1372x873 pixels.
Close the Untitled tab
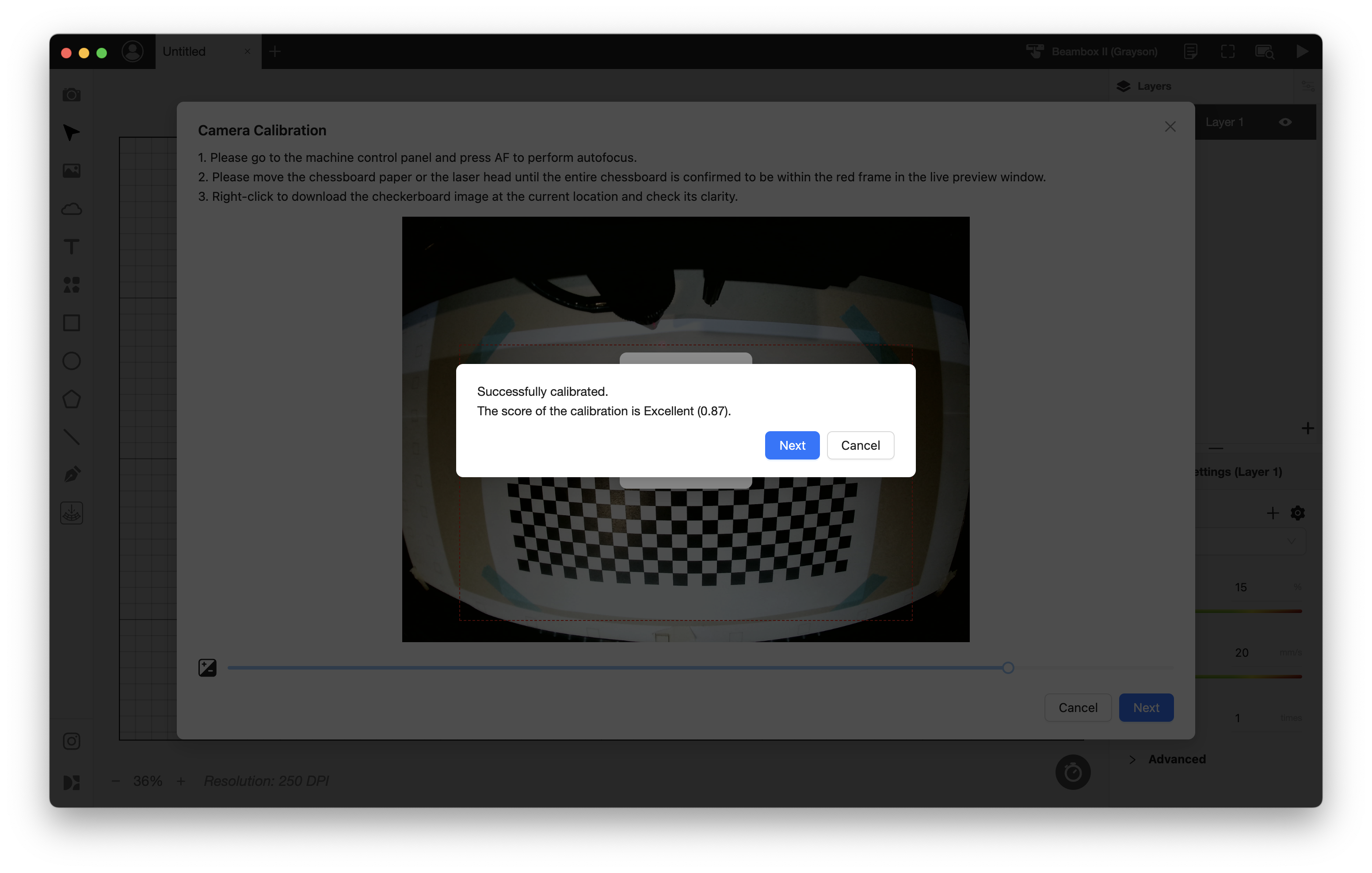247,51
